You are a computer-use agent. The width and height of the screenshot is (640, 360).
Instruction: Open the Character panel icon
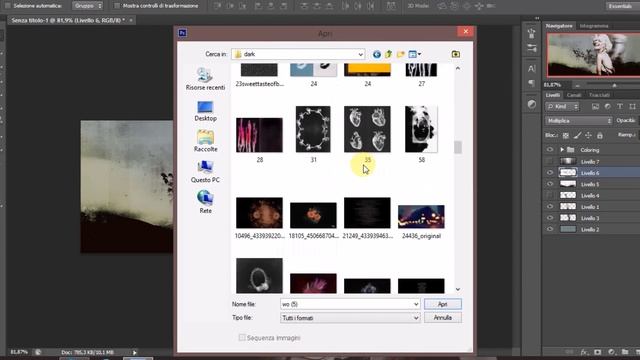pyautogui.click(x=531, y=69)
